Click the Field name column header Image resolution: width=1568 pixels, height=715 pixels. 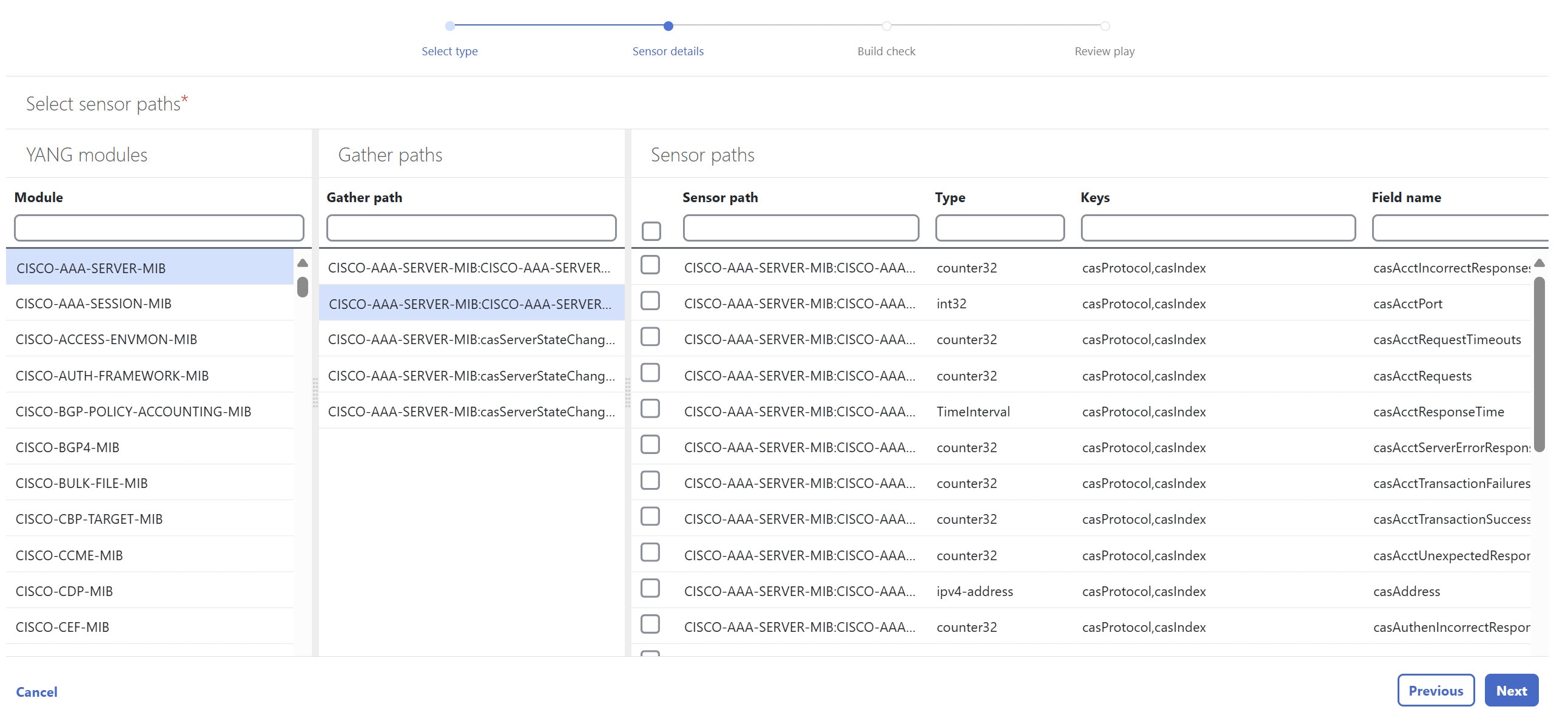[1406, 197]
